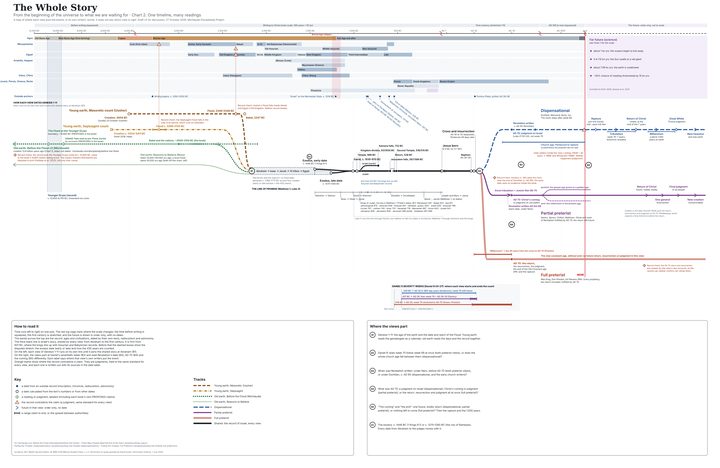Click the 'Key' legend heading
Screen dimensions: 720x468
pyautogui.click(x=17, y=379)
